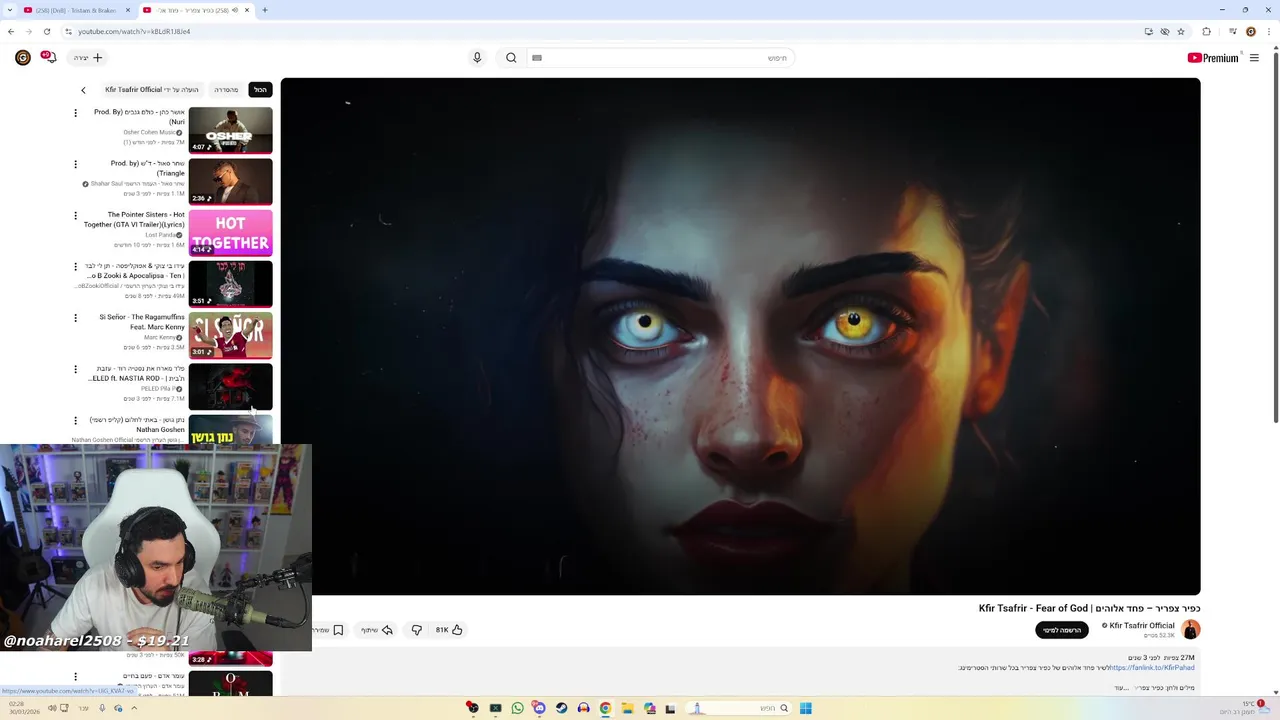This screenshot has height=720, width=1280.
Task: Select the 'הכול' filter chip
Action: [260, 90]
